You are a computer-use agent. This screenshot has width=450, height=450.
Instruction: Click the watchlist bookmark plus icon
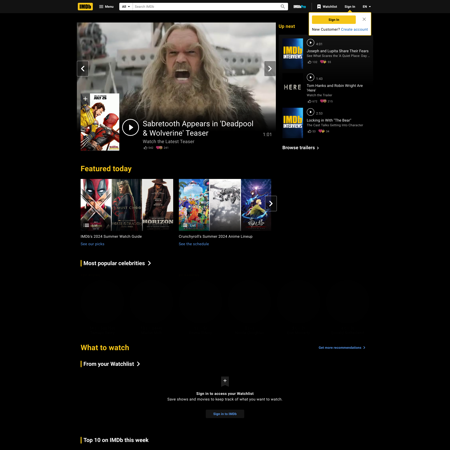[225, 381]
